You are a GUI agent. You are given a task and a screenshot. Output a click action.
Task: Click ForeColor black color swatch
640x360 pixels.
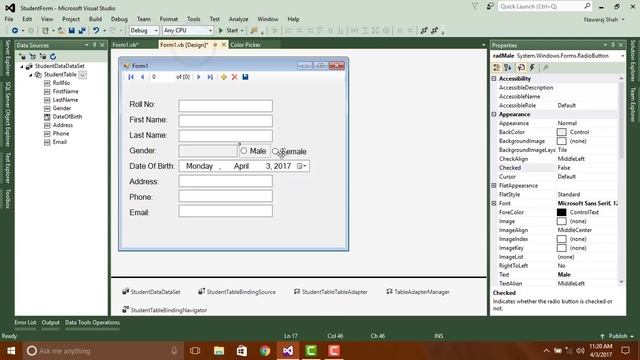tap(562, 212)
